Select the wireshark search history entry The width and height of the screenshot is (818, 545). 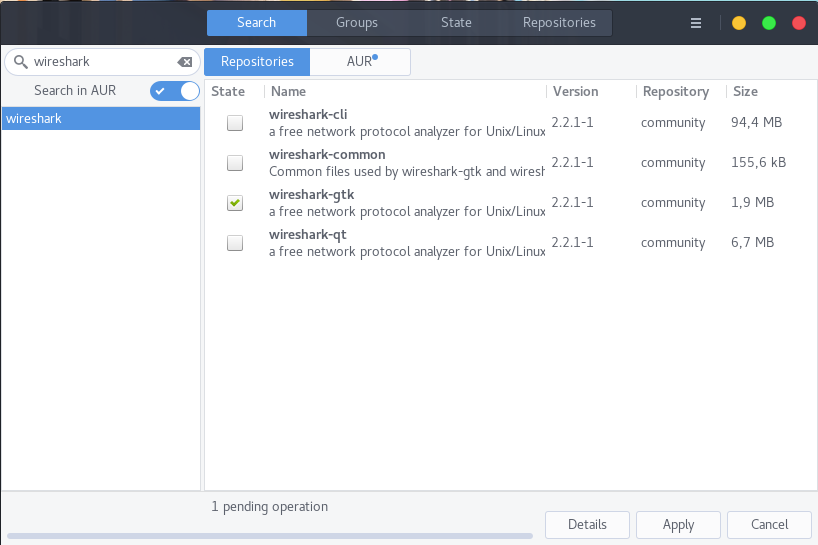coord(101,118)
